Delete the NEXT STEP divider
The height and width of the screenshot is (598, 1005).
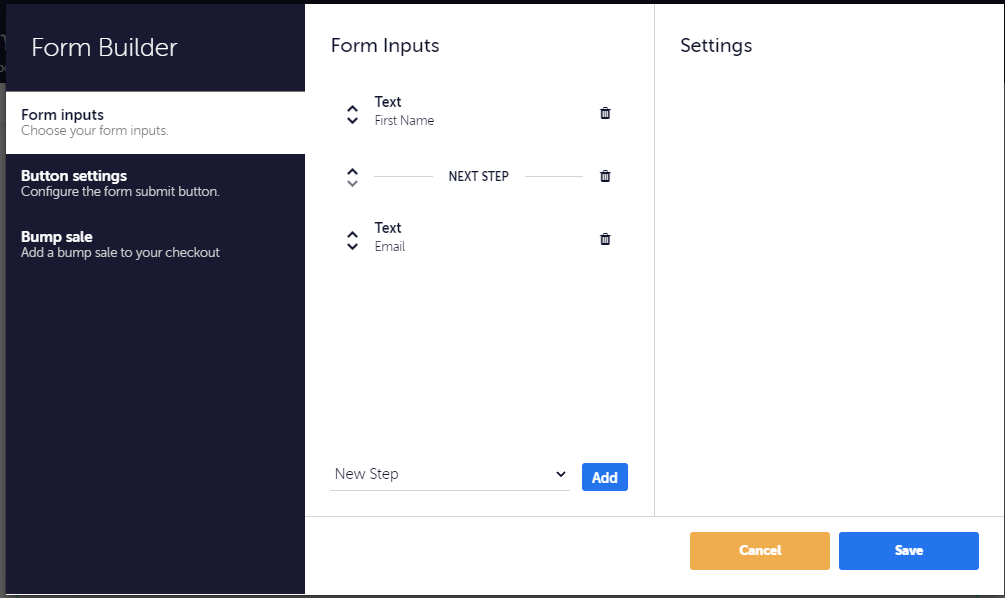(x=605, y=176)
